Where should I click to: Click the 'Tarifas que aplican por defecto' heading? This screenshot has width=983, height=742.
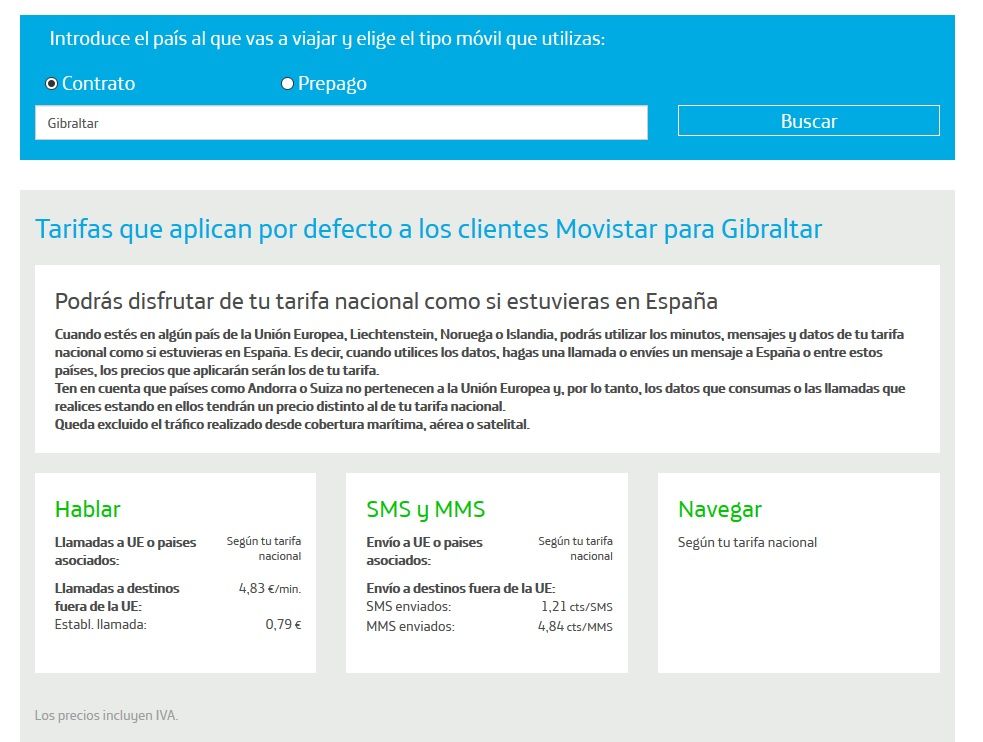(428, 229)
